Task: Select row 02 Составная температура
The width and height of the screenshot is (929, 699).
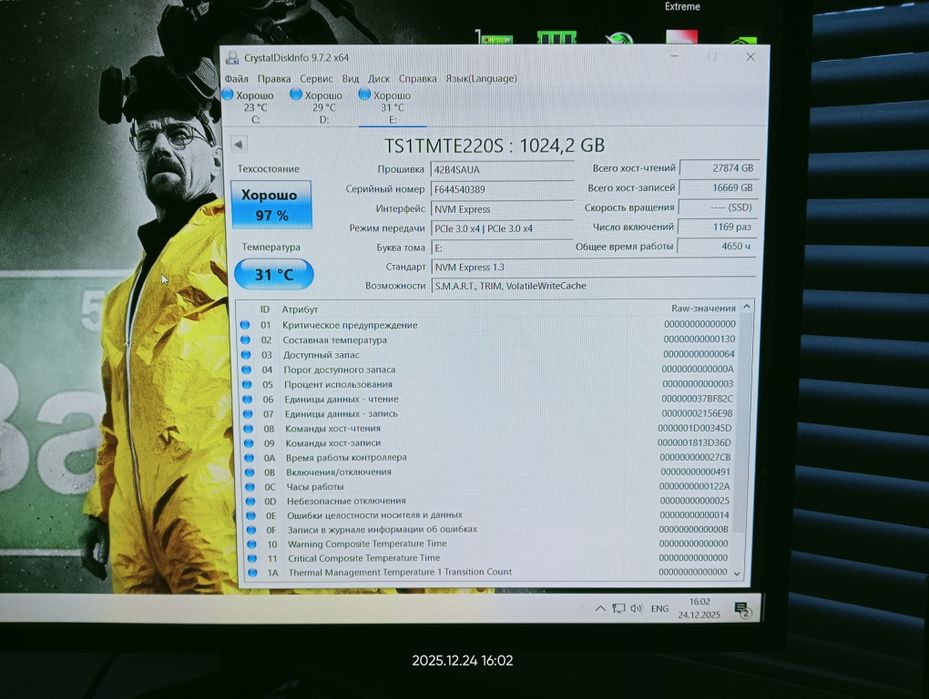Action: point(489,339)
